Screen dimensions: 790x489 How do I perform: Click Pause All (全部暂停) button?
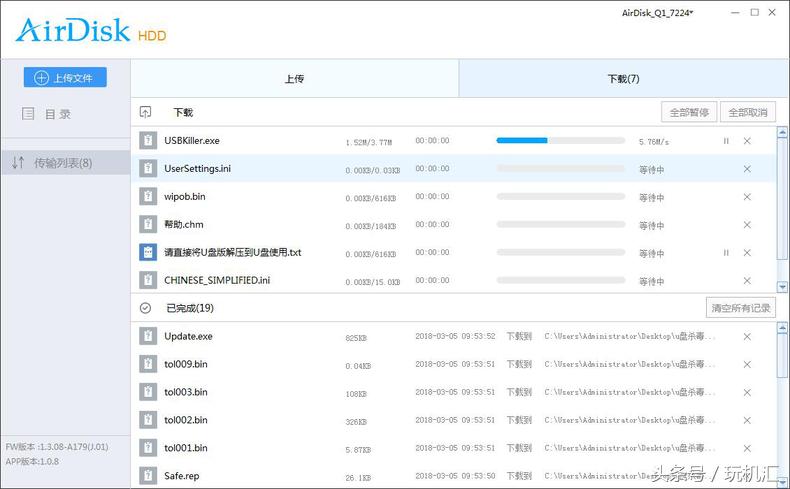point(689,112)
